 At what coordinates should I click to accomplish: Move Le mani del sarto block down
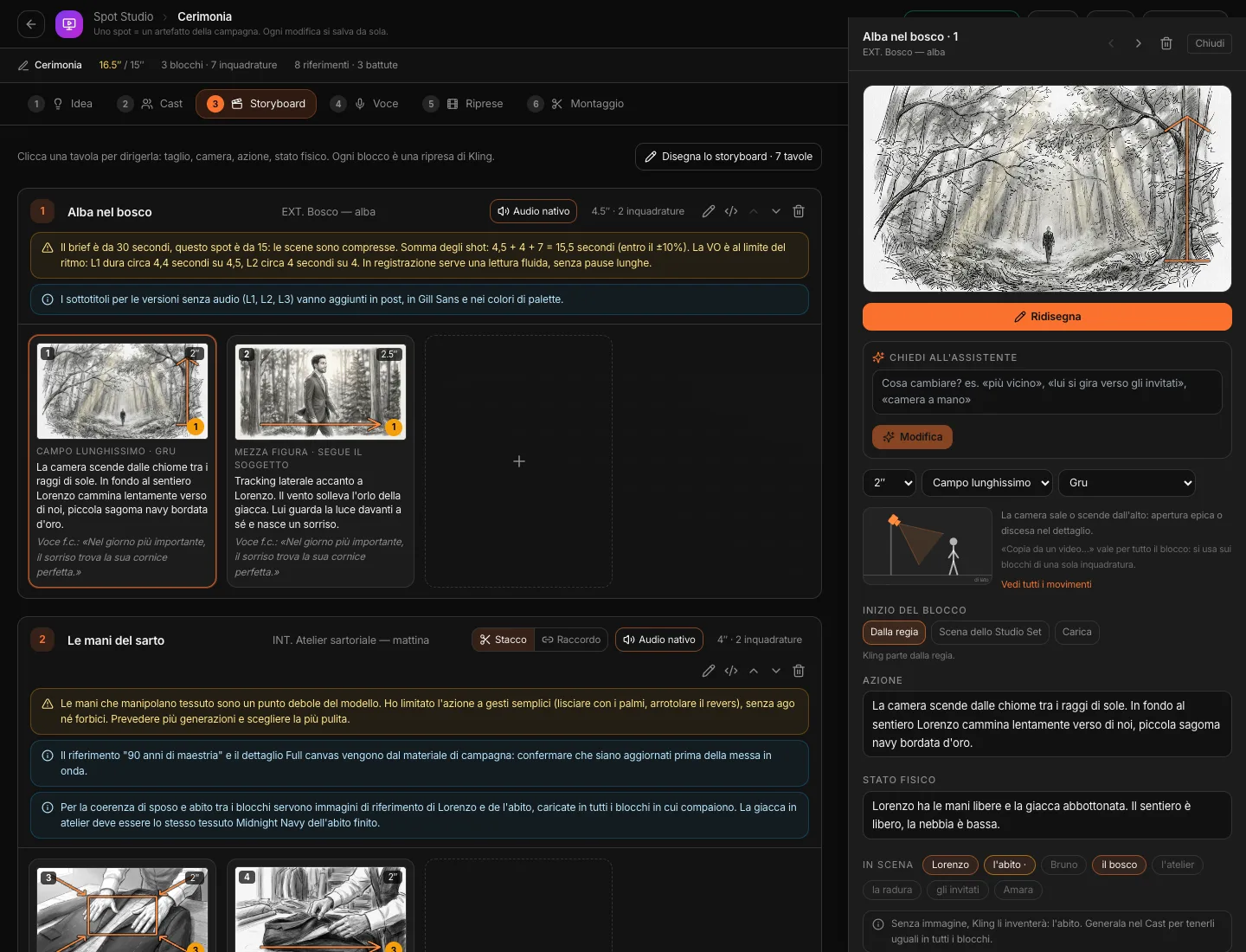[776, 671]
